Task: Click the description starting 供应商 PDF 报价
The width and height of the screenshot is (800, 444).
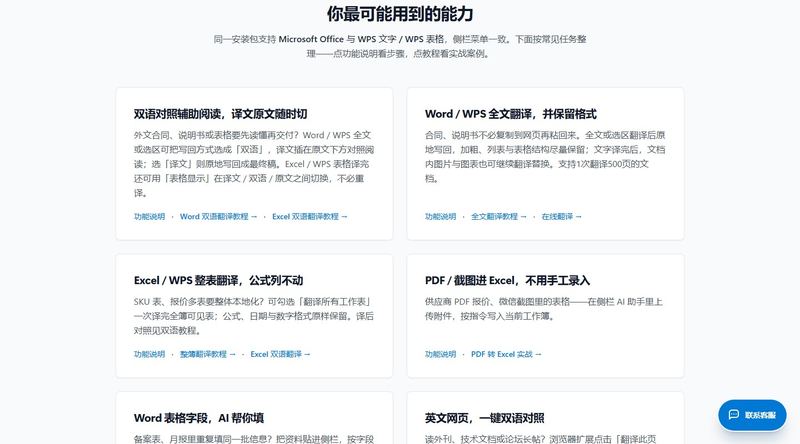Action: tap(544, 309)
